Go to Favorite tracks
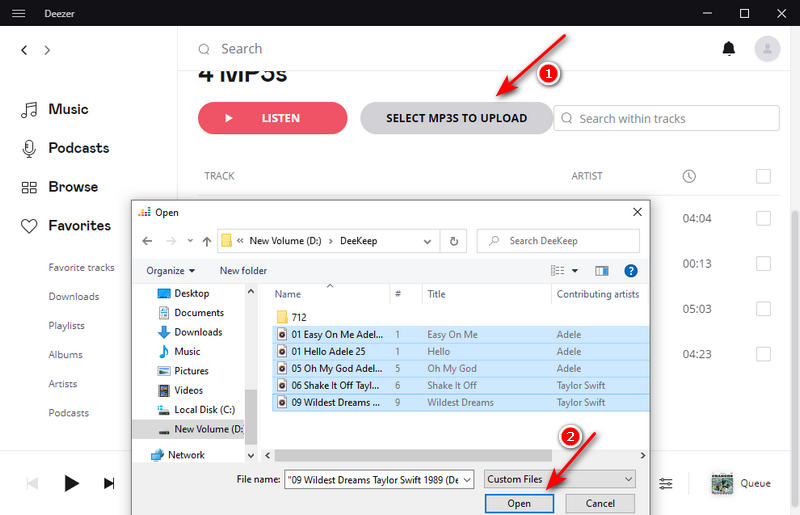Viewport: 800px width, 515px height. [x=81, y=267]
